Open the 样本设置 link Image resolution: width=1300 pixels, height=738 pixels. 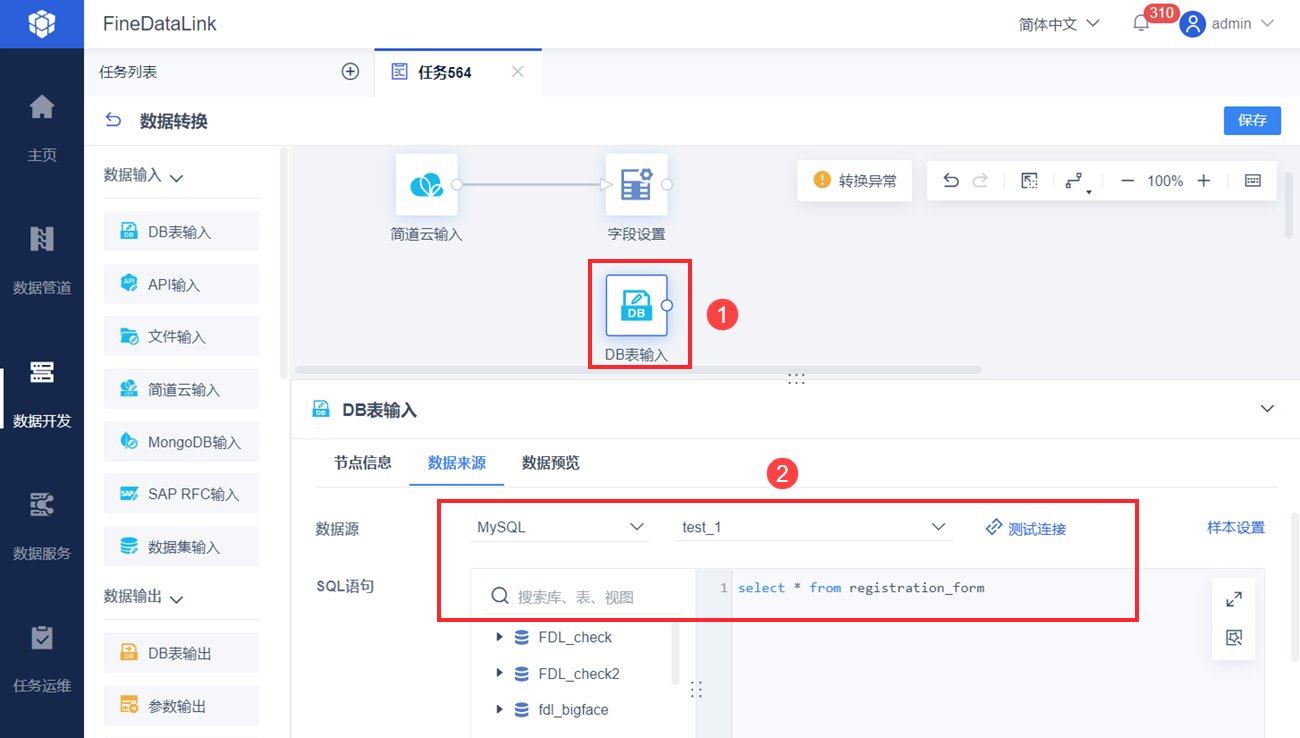pos(1236,527)
